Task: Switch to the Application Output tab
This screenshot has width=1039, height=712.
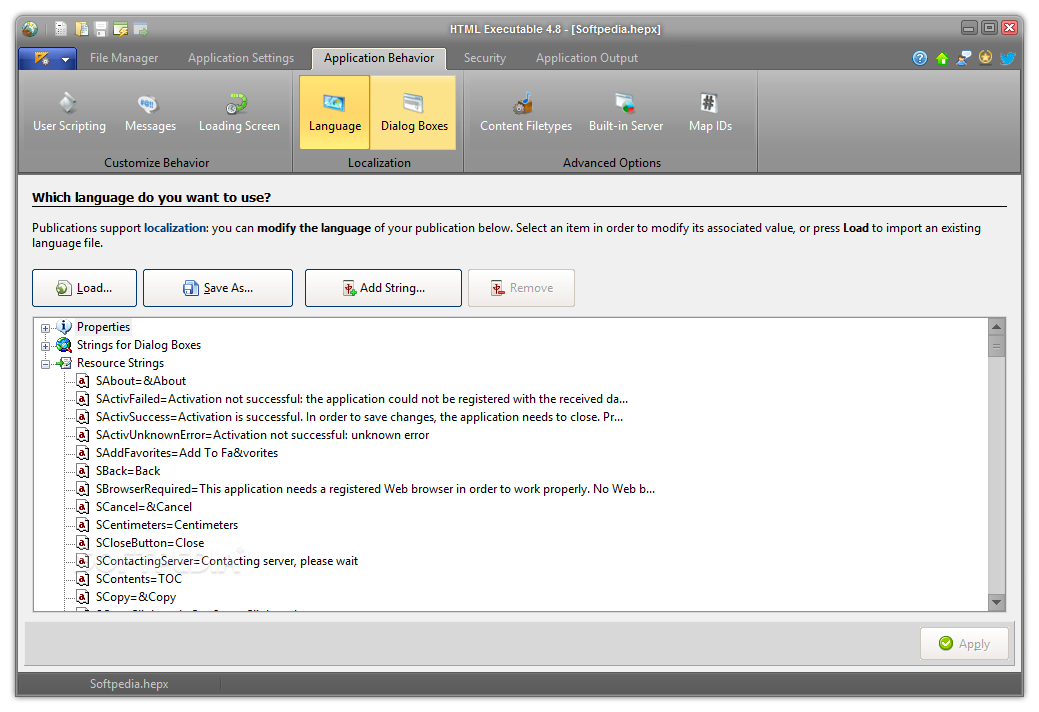Action: click(586, 58)
